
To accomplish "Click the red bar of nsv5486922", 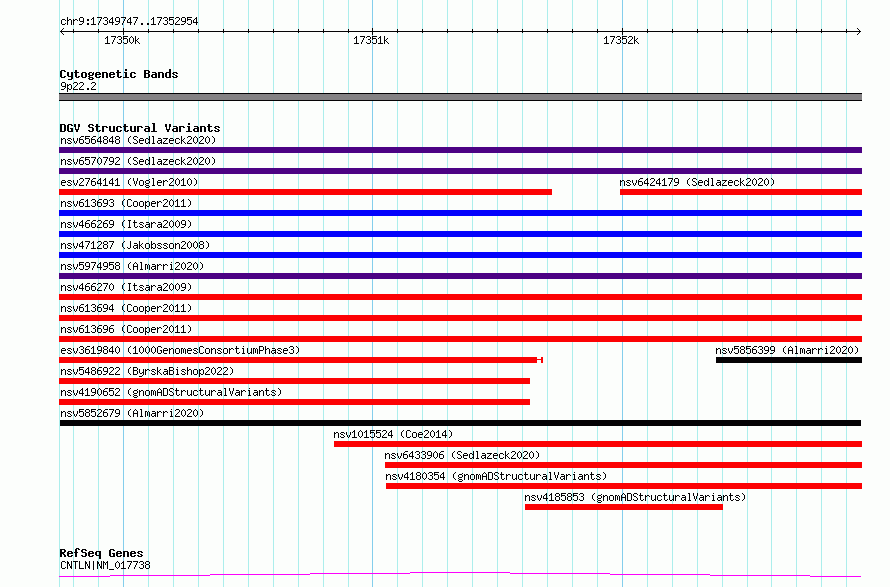I will [x=295, y=381].
